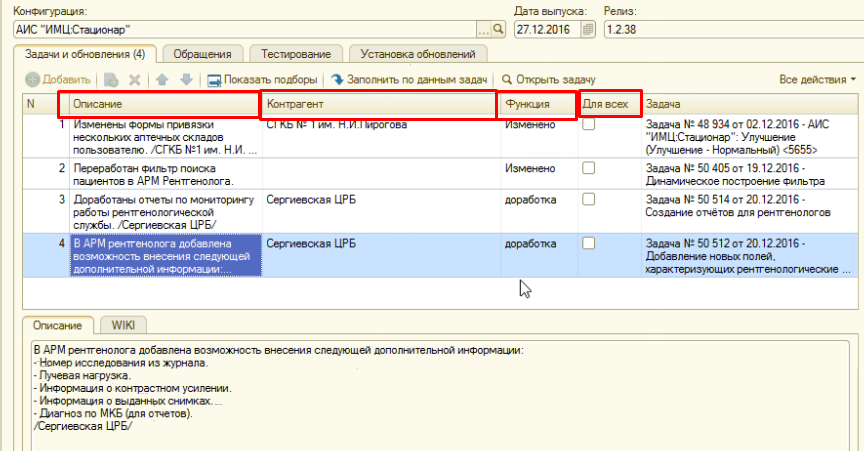Move row up with the up arrow icon
The width and height of the screenshot is (864, 451).
pos(162,80)
